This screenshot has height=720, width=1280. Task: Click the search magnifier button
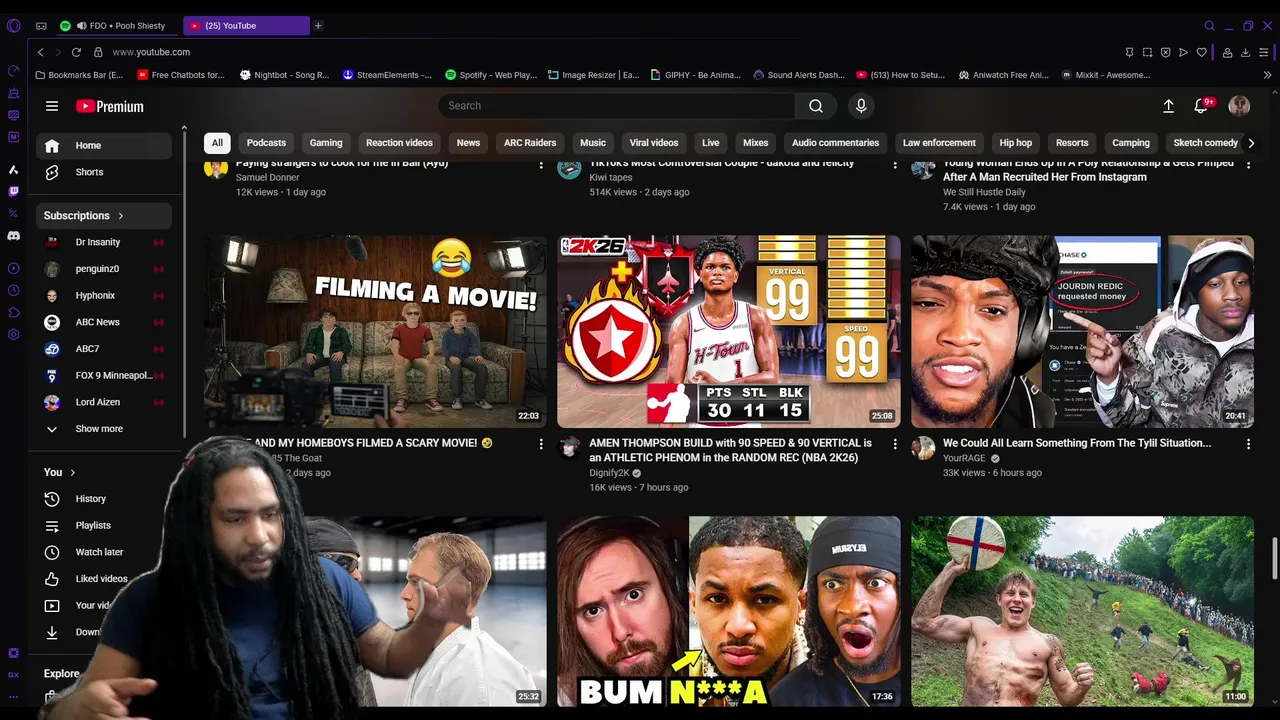[816, 106]
